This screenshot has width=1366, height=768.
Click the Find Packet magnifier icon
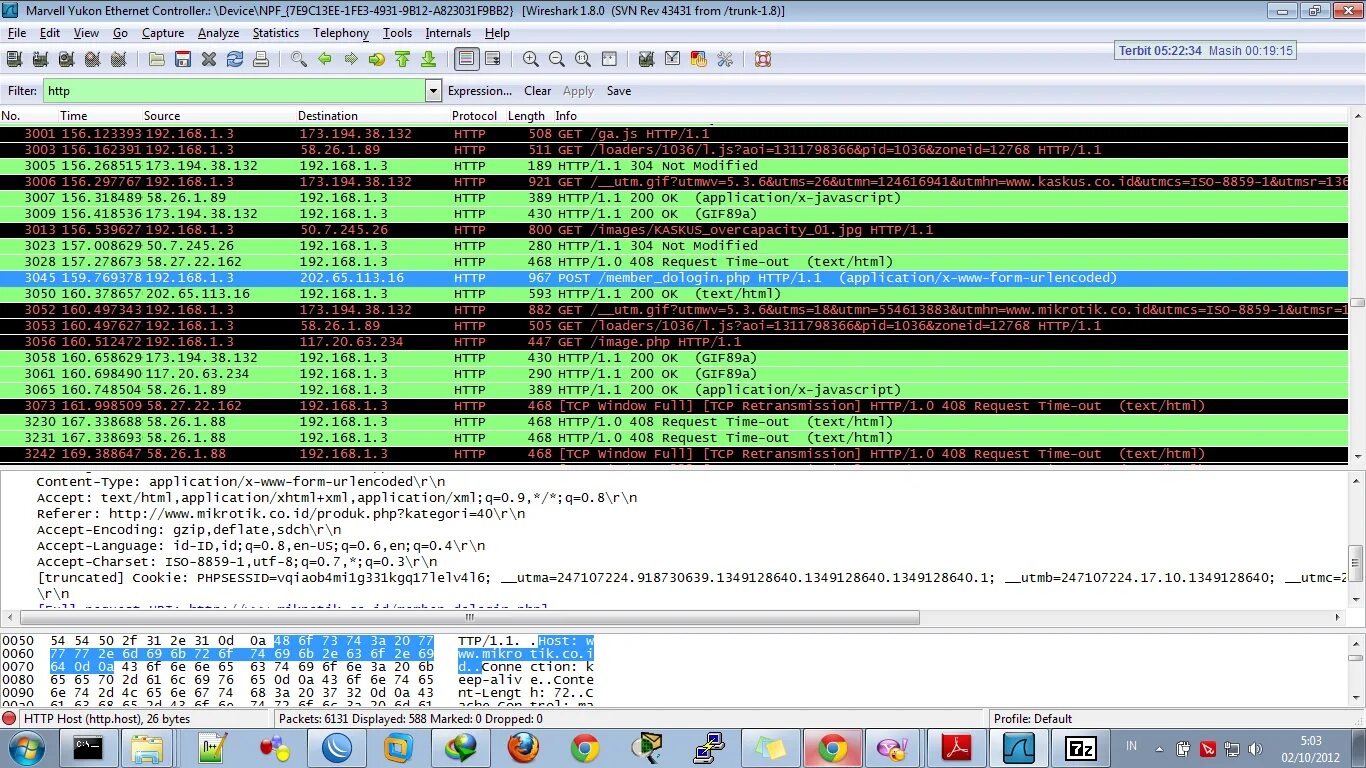click(297, 59)
